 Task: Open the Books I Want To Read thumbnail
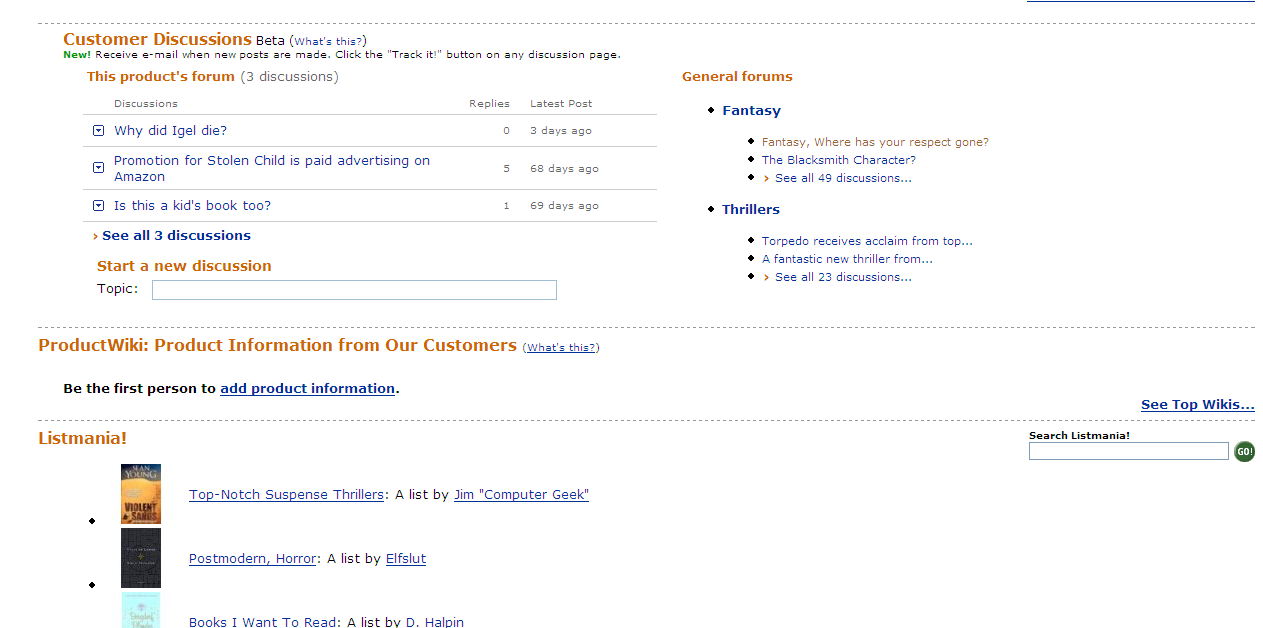pyautogui.click(x=141, y=610)
